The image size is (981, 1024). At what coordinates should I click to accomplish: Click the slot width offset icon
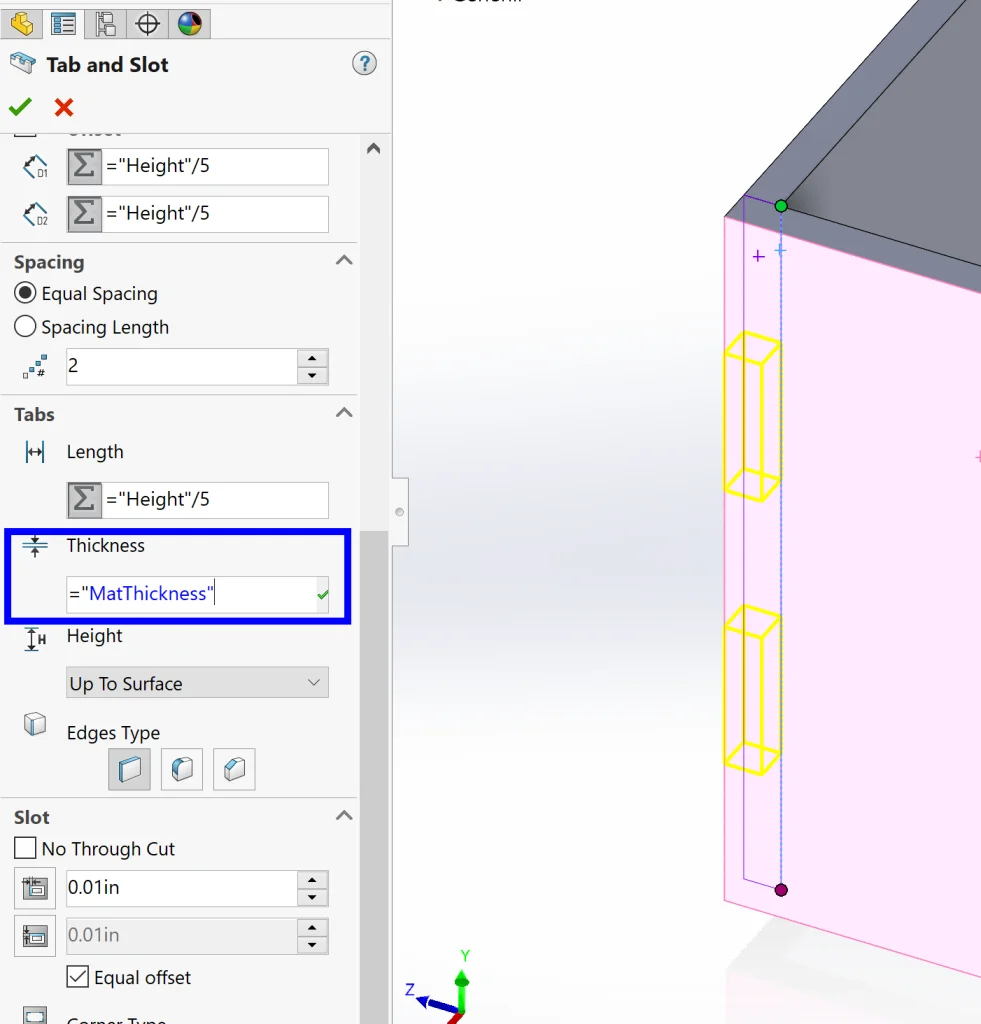35,936
